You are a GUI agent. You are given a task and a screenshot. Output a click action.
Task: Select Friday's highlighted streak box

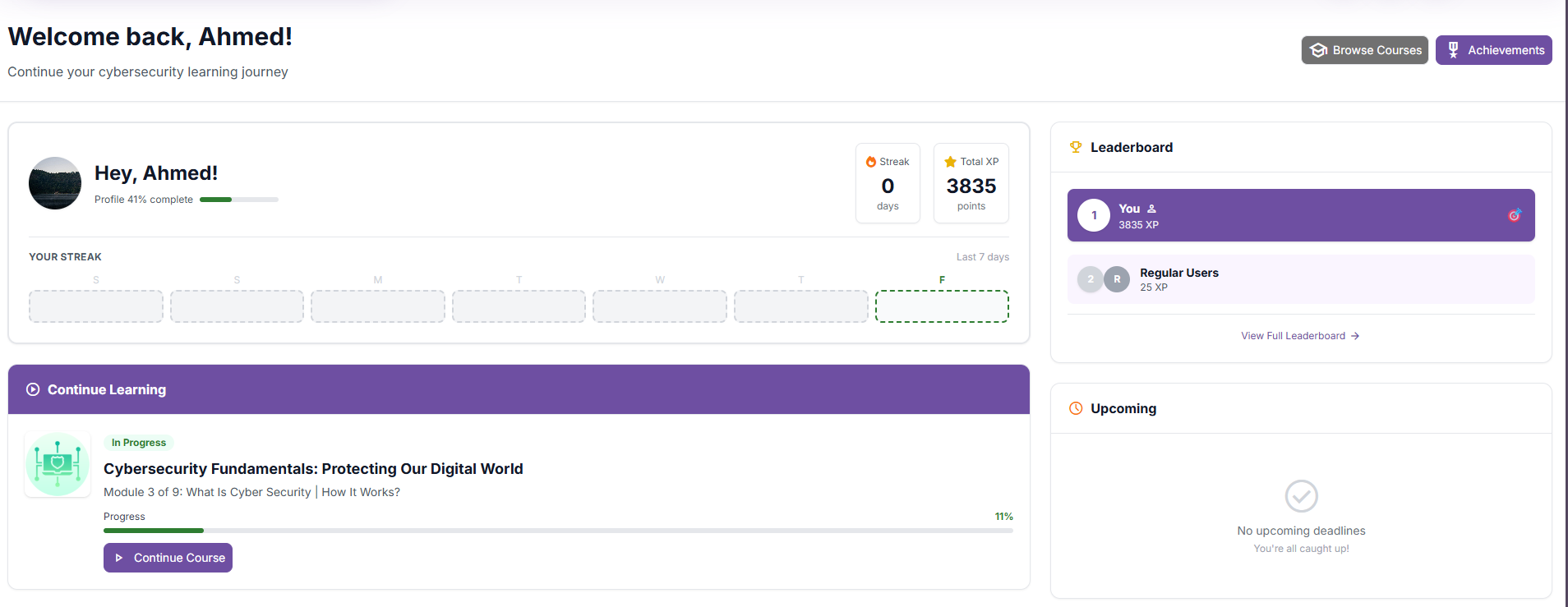942,306
